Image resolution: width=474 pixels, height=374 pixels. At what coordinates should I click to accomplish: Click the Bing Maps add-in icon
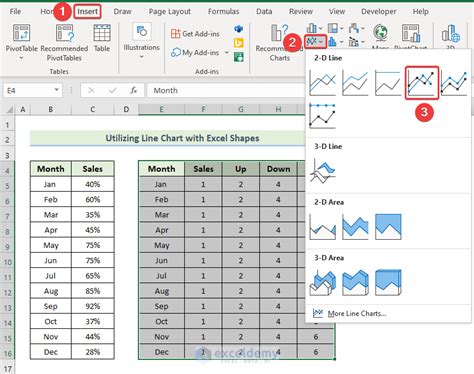click(239, 43)
